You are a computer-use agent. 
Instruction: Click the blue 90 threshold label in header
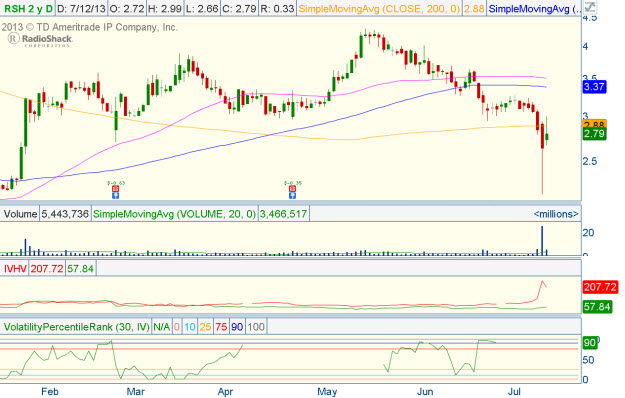(237, 327)
